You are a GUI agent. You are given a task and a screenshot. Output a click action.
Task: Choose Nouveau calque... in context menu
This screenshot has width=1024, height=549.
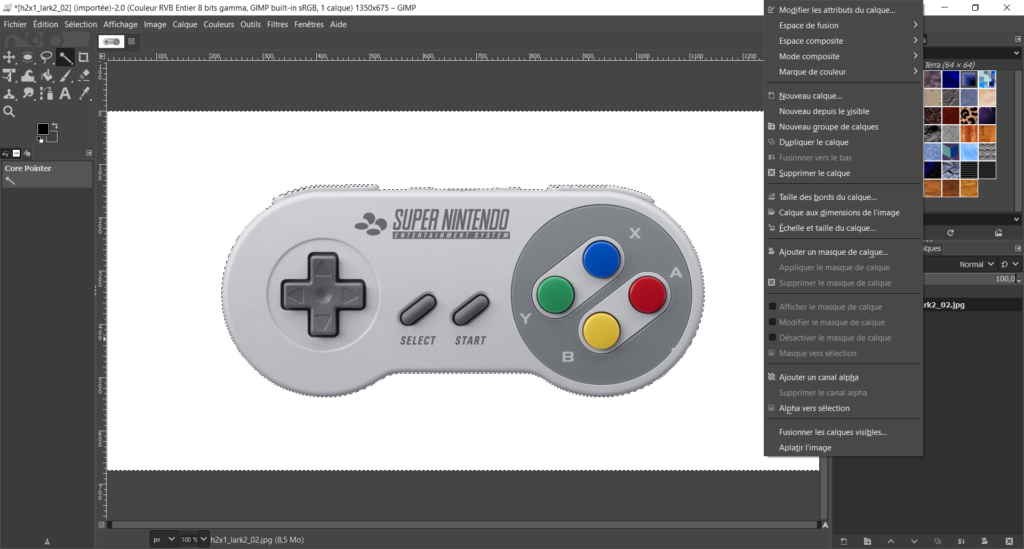point(843,96)
